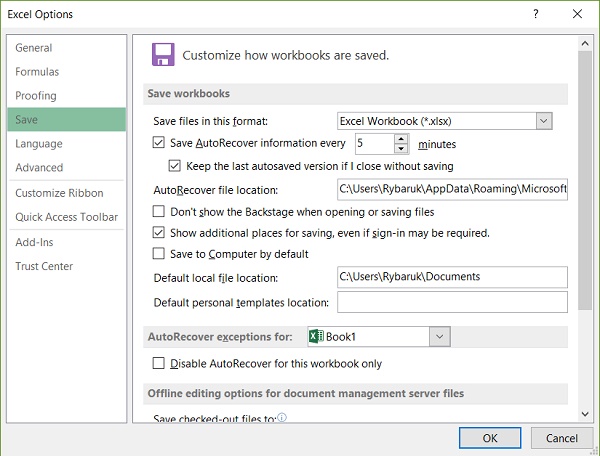Toggle Keep the last autosaved version checkbox
Screen dimensions: 600x456
tap(174, 166)
